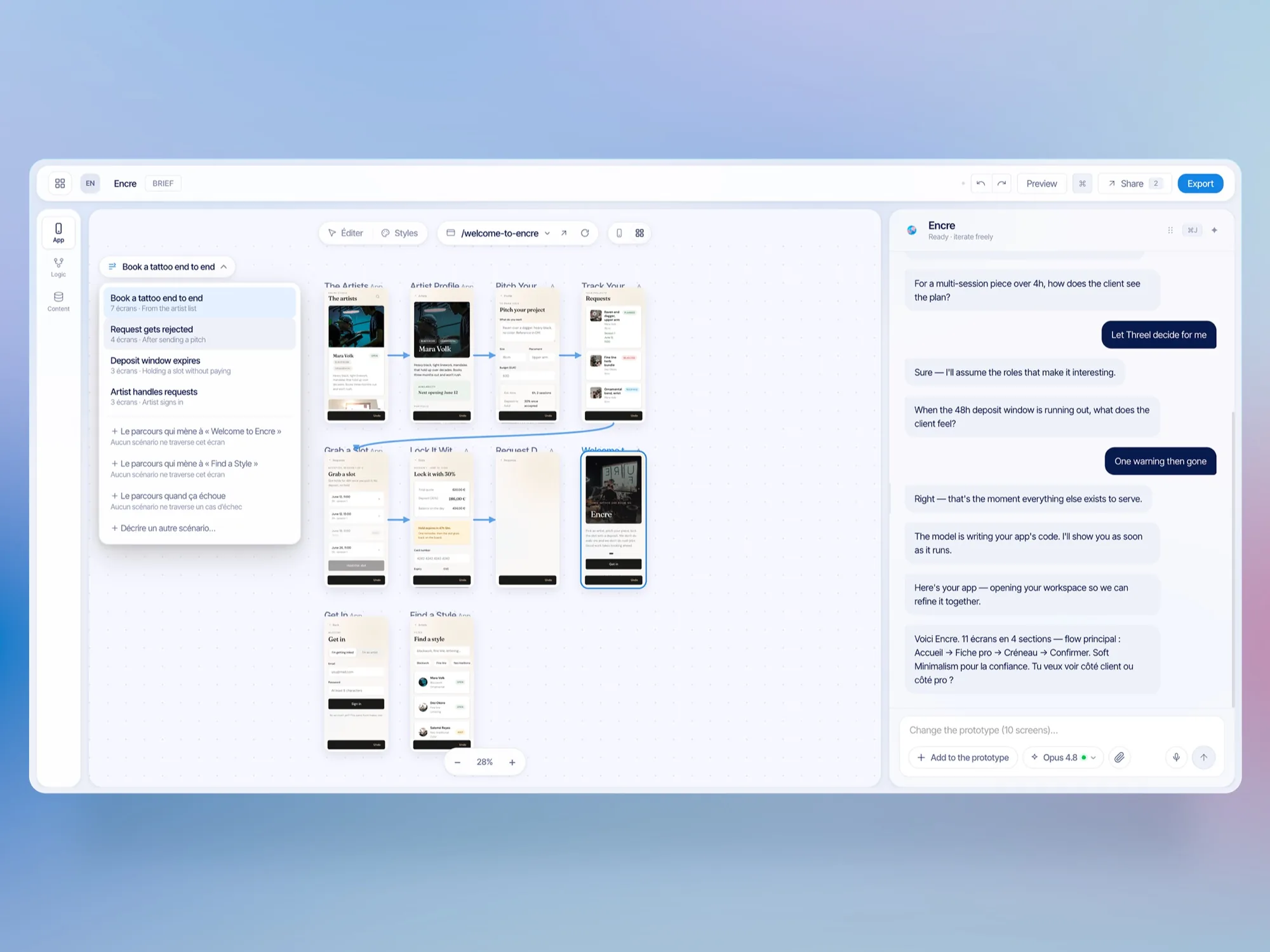Add journey leading to Welcome to Encre

(x=200, y=436)
